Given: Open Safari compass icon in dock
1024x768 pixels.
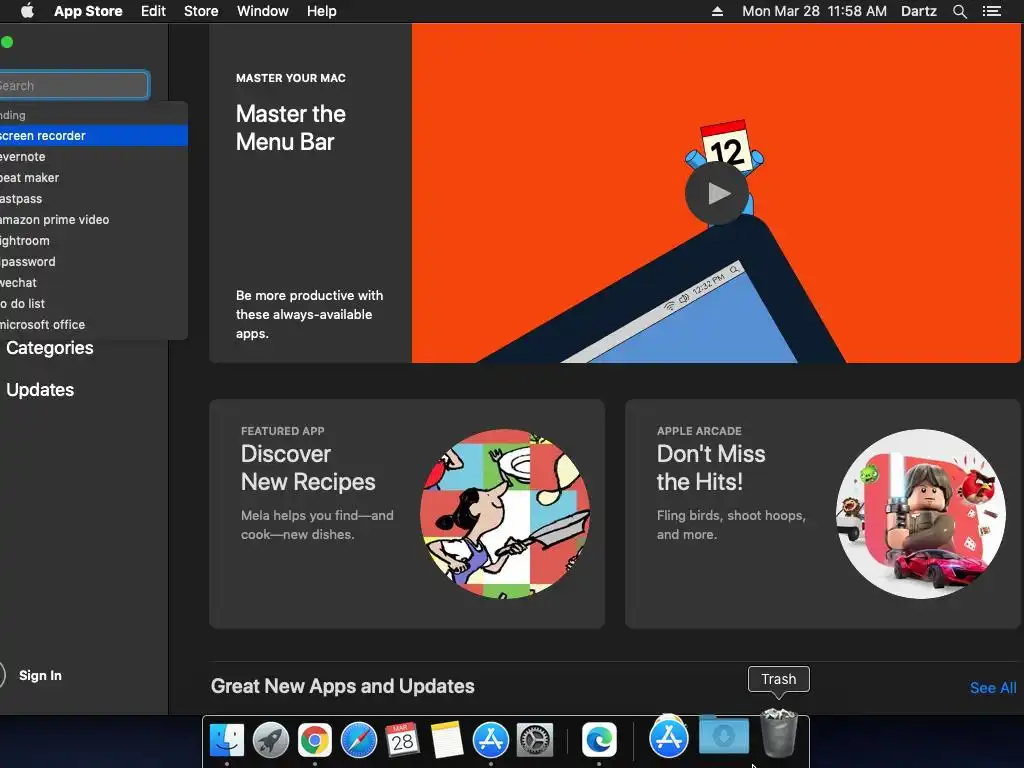Looking at the screenshot, I should [359, 740].
